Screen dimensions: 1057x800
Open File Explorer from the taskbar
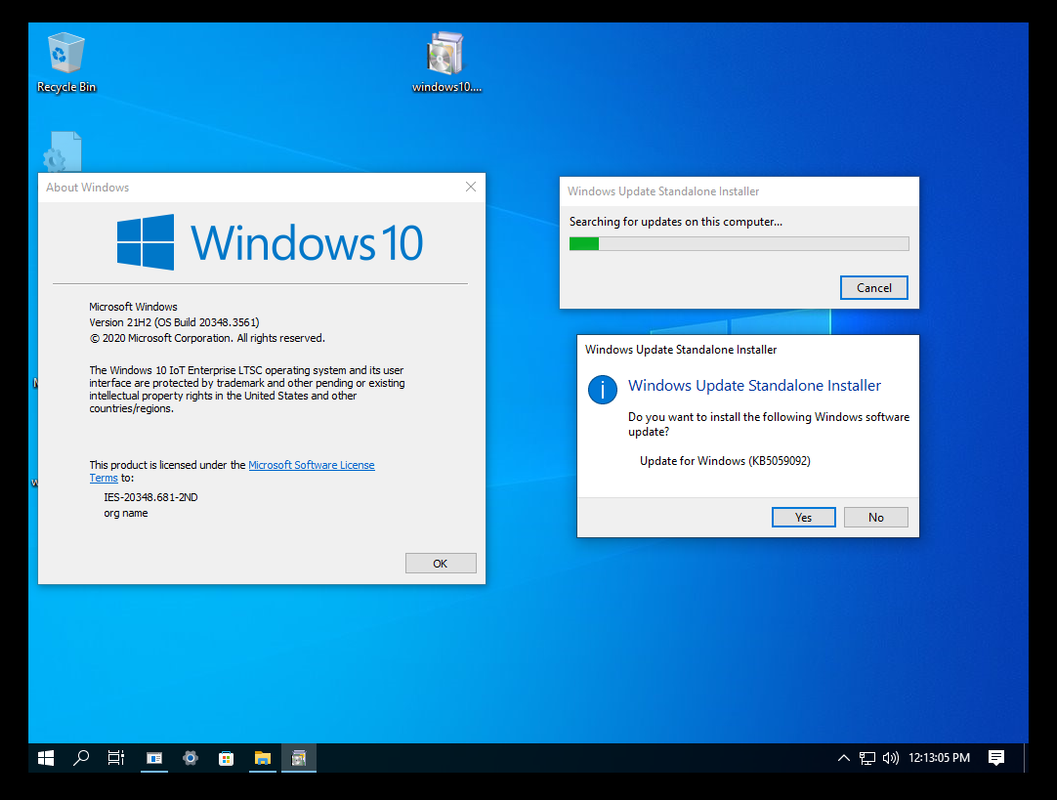pyautogui.click(x=262, y=758)
